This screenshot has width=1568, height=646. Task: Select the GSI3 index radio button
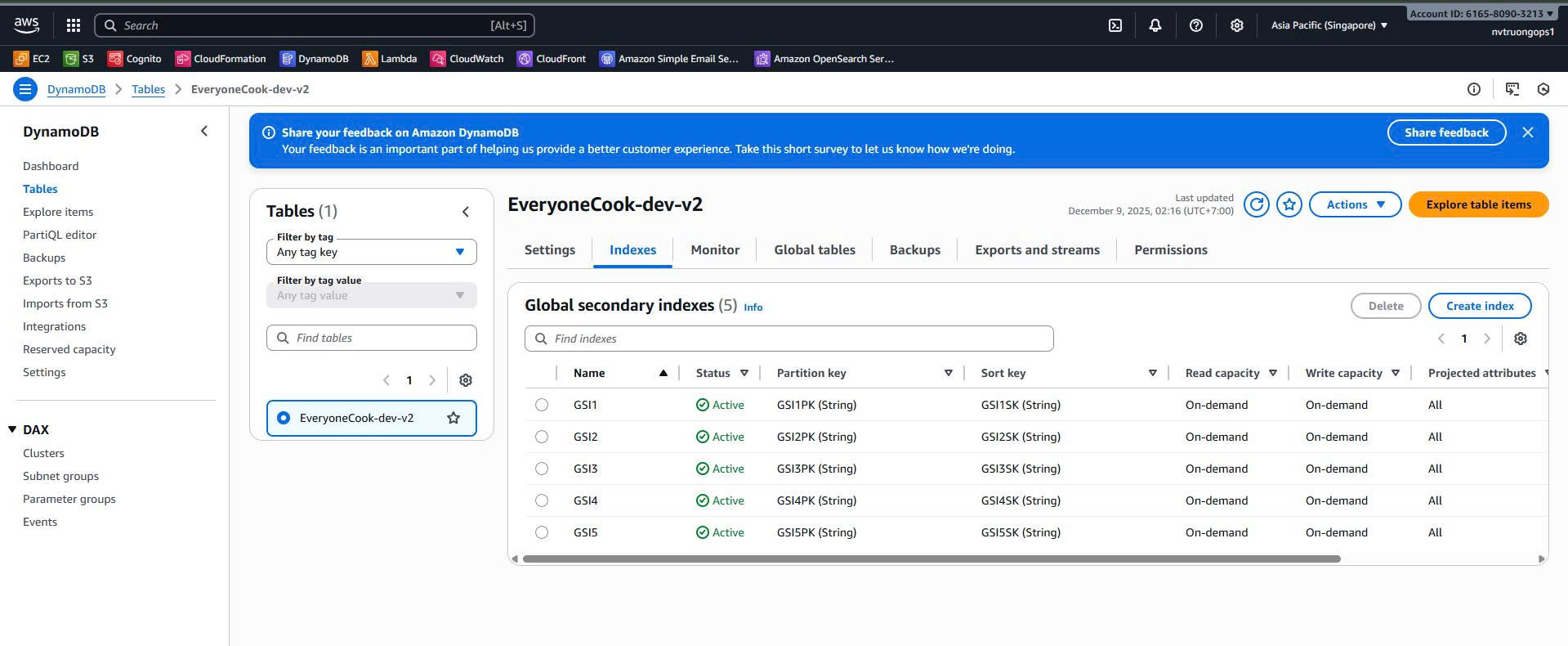tap(542, 469)
